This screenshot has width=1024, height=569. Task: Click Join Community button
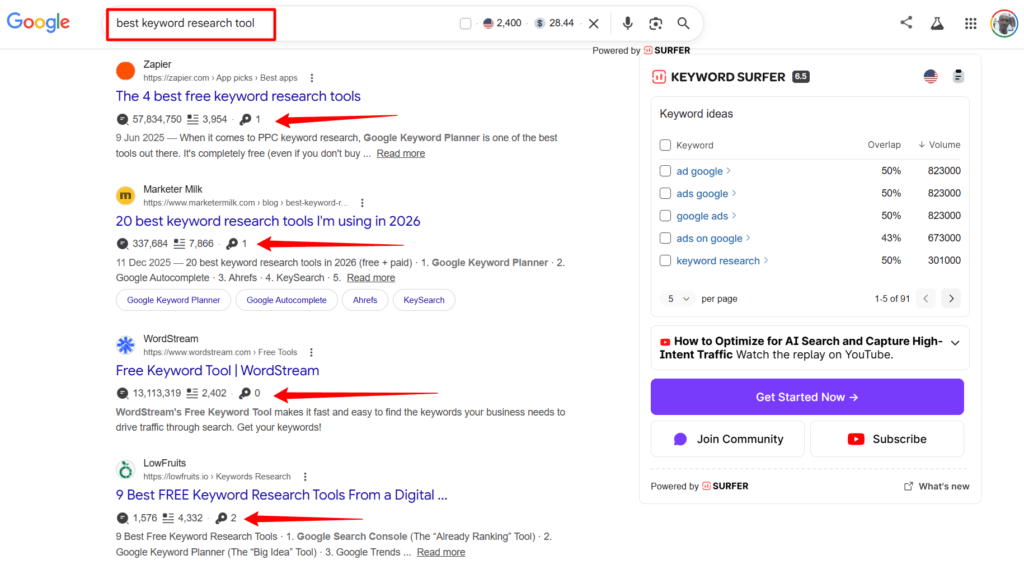(x=728, y=439)
